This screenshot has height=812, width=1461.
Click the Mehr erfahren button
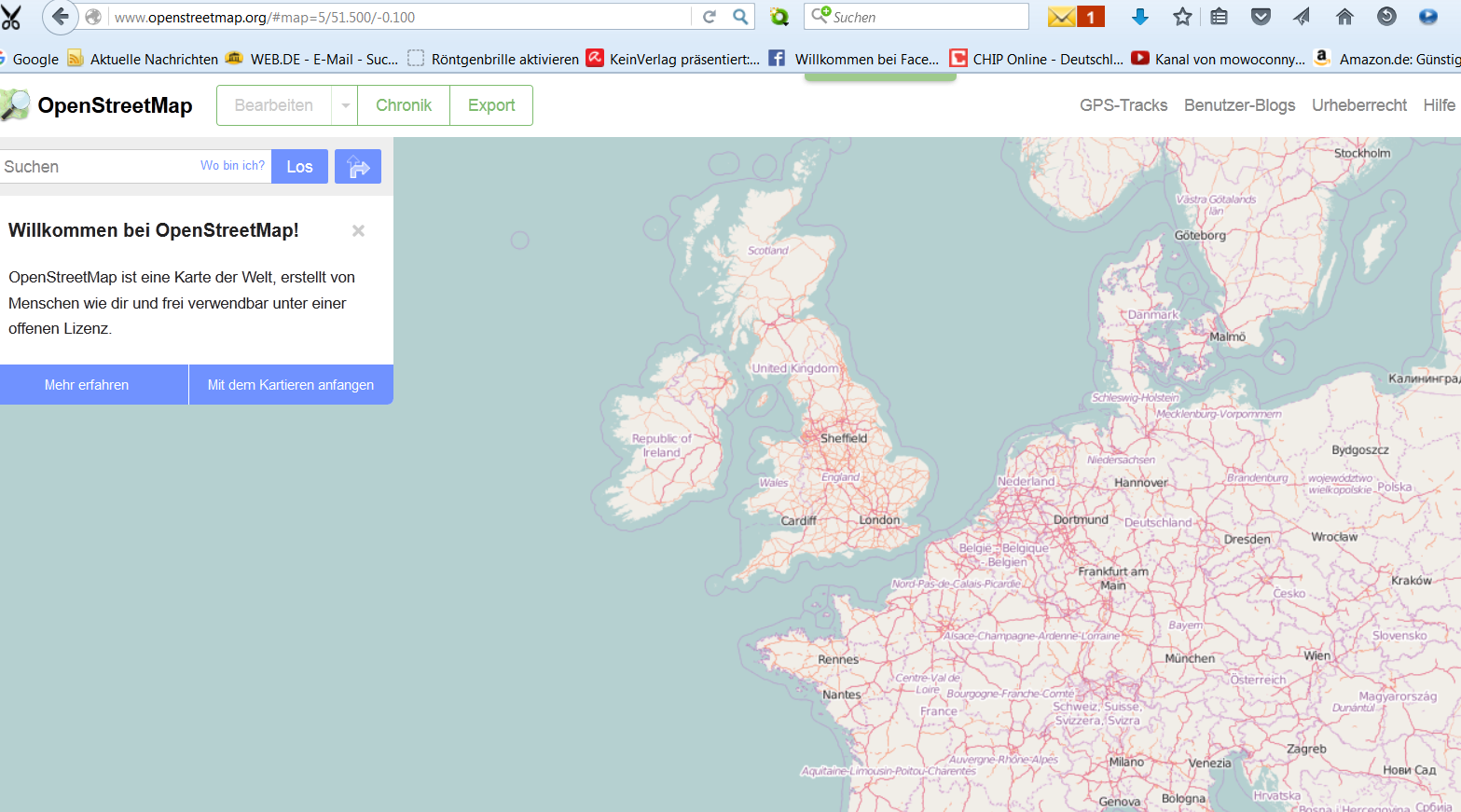87,385
